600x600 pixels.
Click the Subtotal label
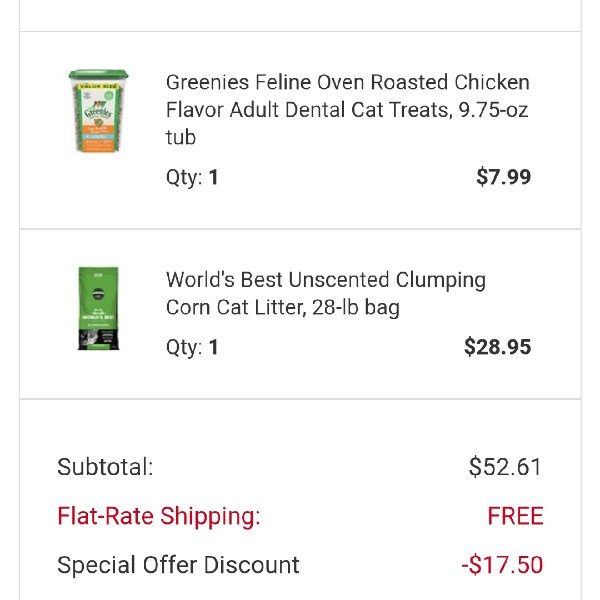(x=105, y=467)
